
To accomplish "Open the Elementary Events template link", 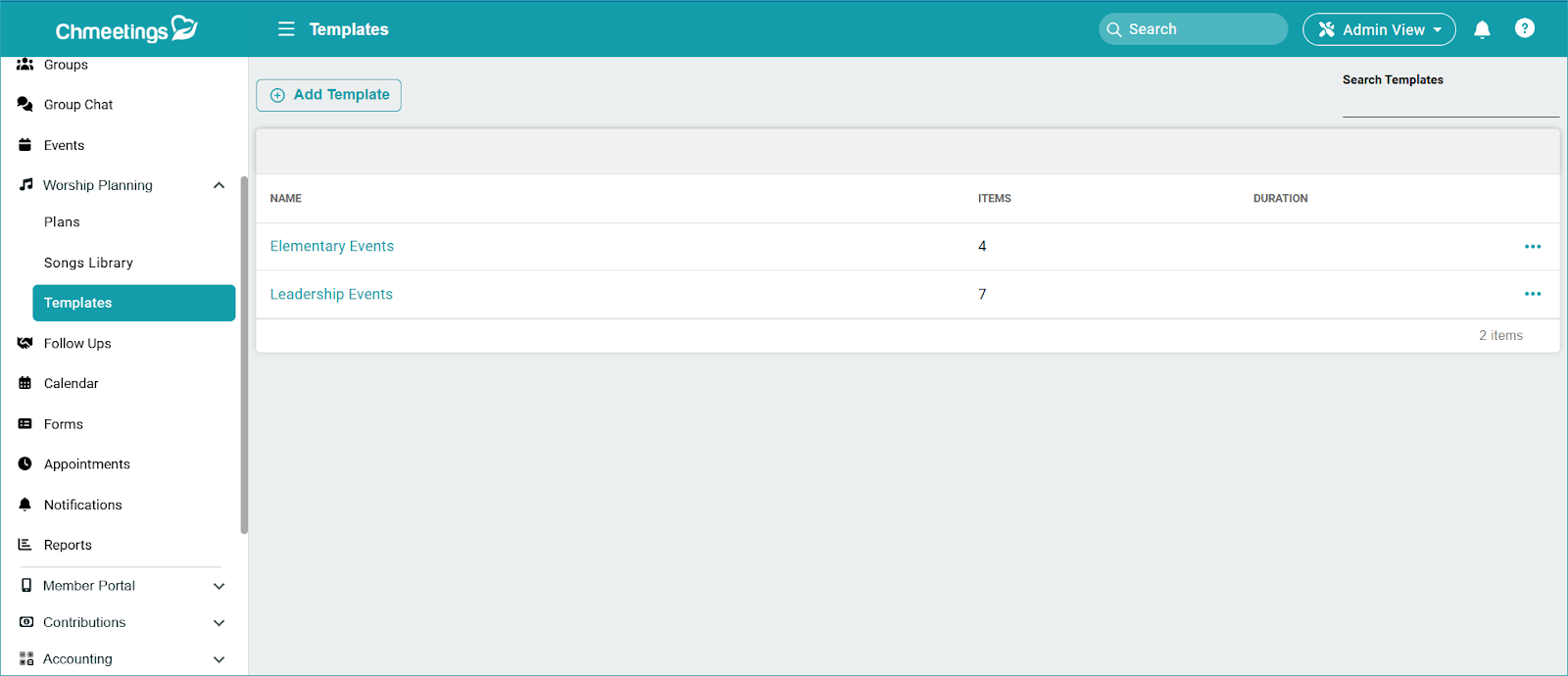I will [332, 246].
